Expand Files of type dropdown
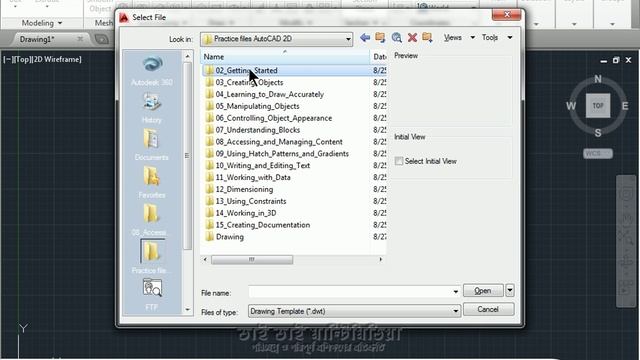Viewport: 640px width, 360px height. point(456,311)
